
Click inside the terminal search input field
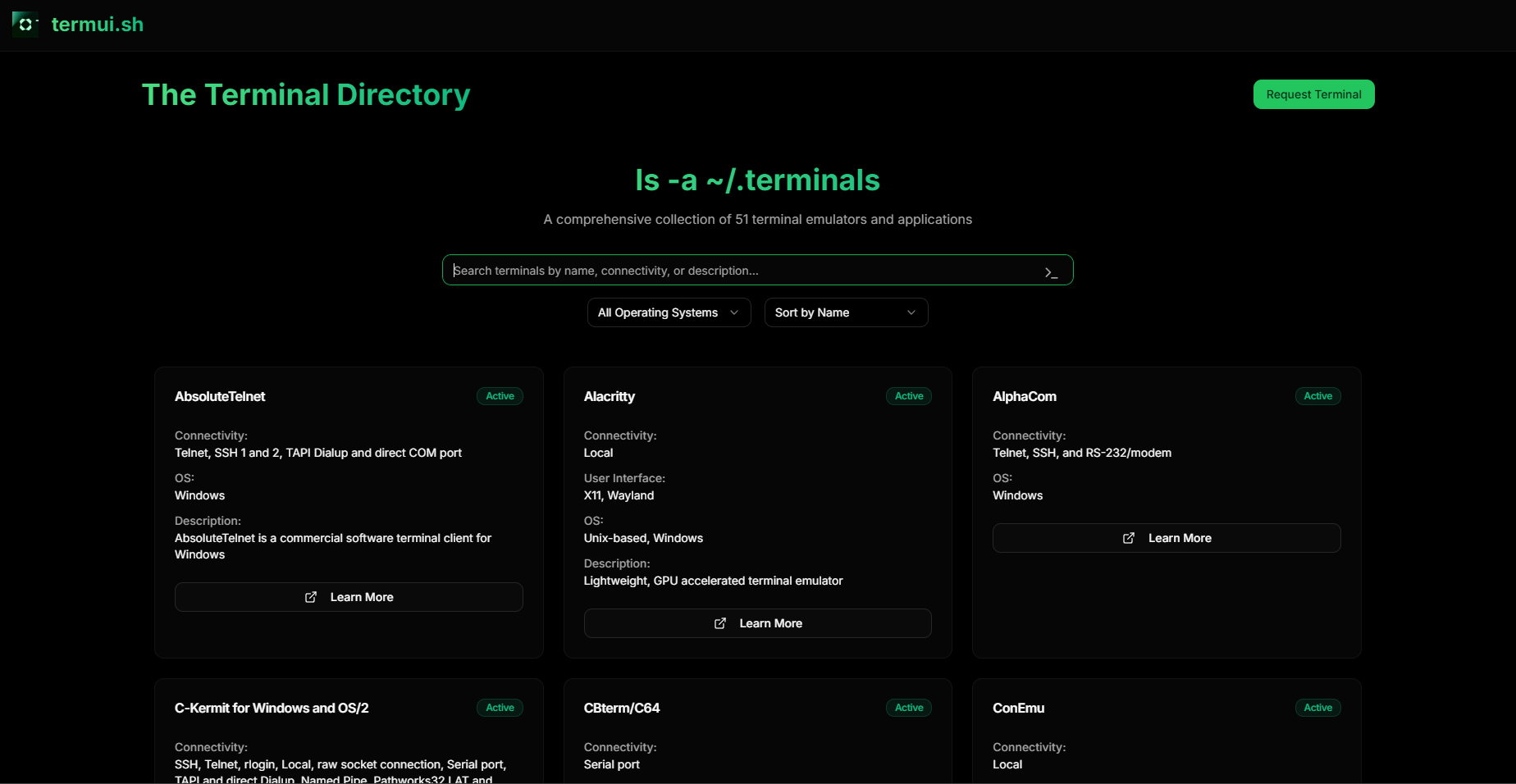pos(738,270)
